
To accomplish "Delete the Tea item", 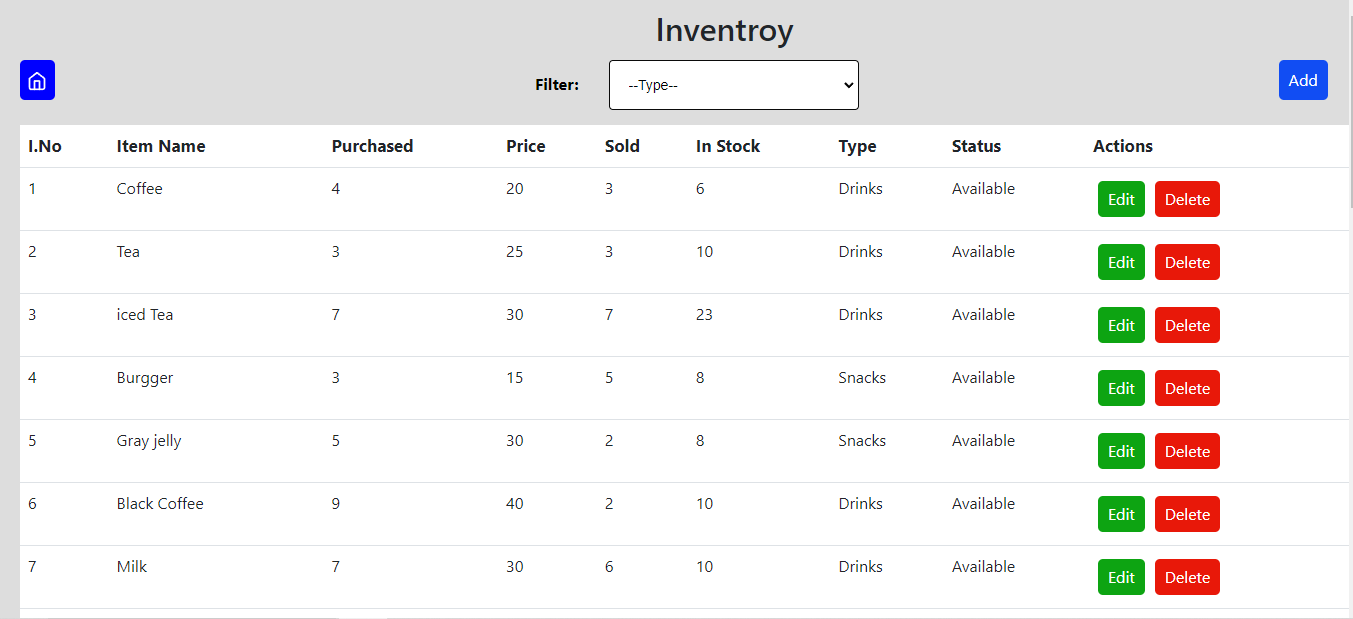I will coord(1187,262).
